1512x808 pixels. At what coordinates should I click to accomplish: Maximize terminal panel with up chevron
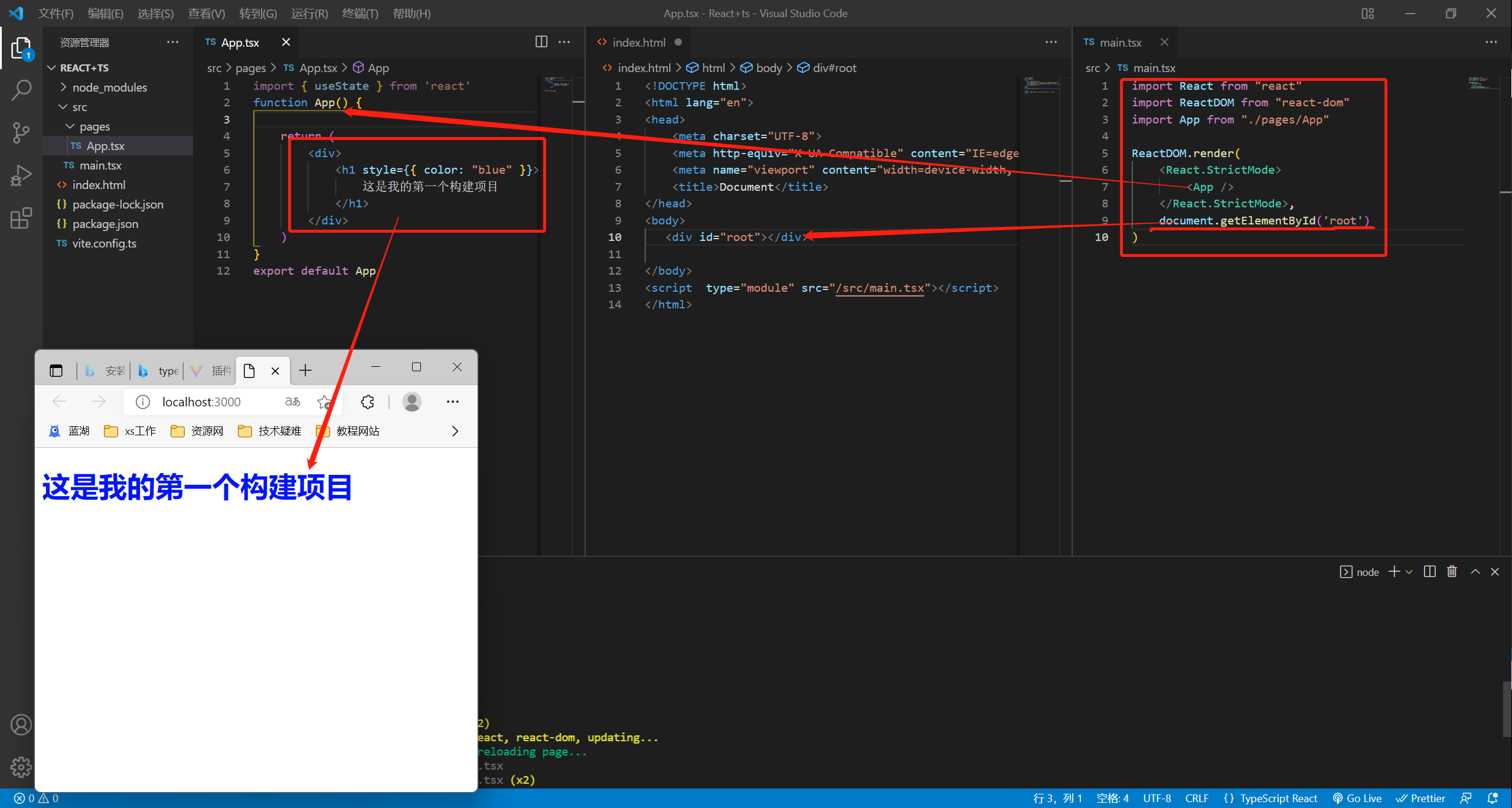point(1475,571)
